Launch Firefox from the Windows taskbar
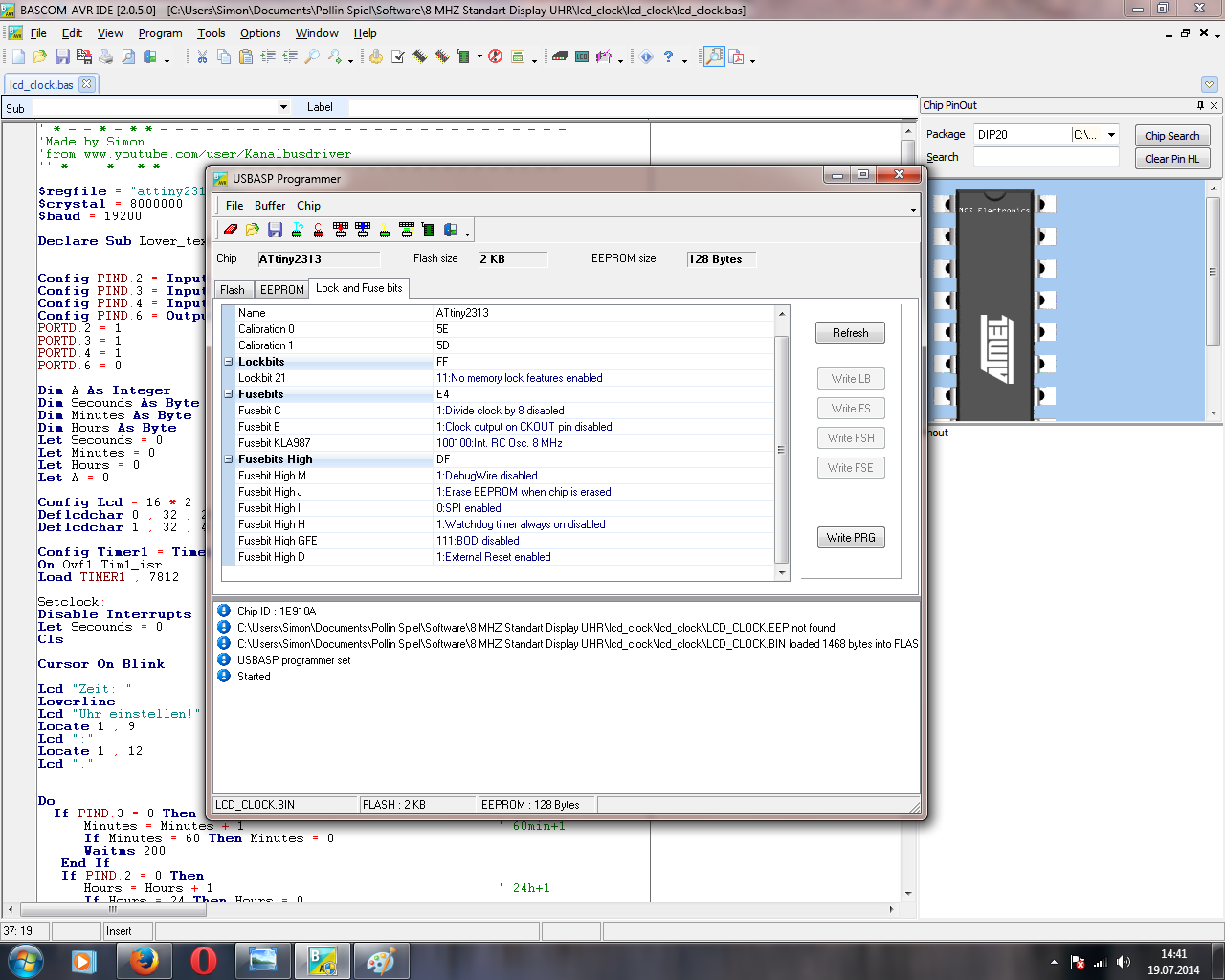1226x980 pixels. [x=145, y=960]
